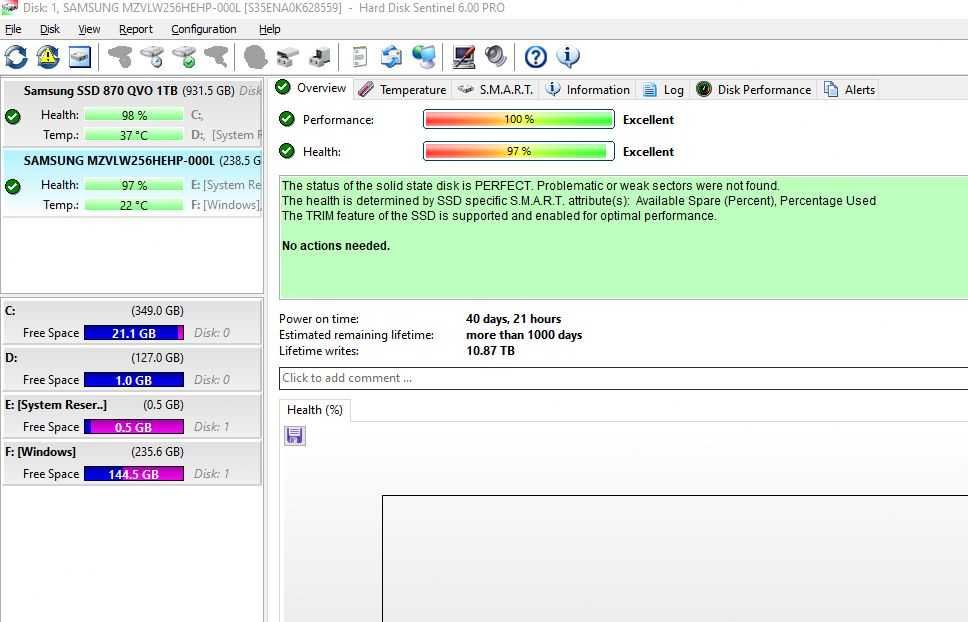Click the E: free space 0.5 GB bar

(x=134, y=427)
